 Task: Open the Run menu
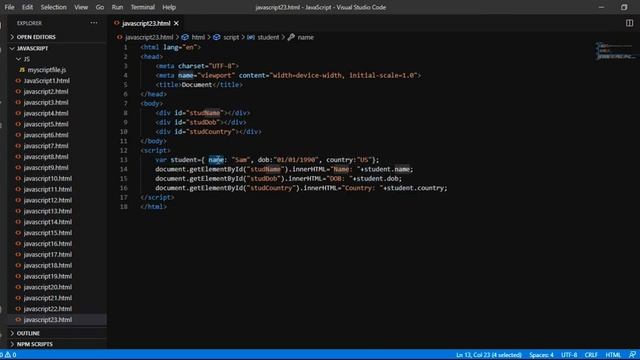pos(117,7)
